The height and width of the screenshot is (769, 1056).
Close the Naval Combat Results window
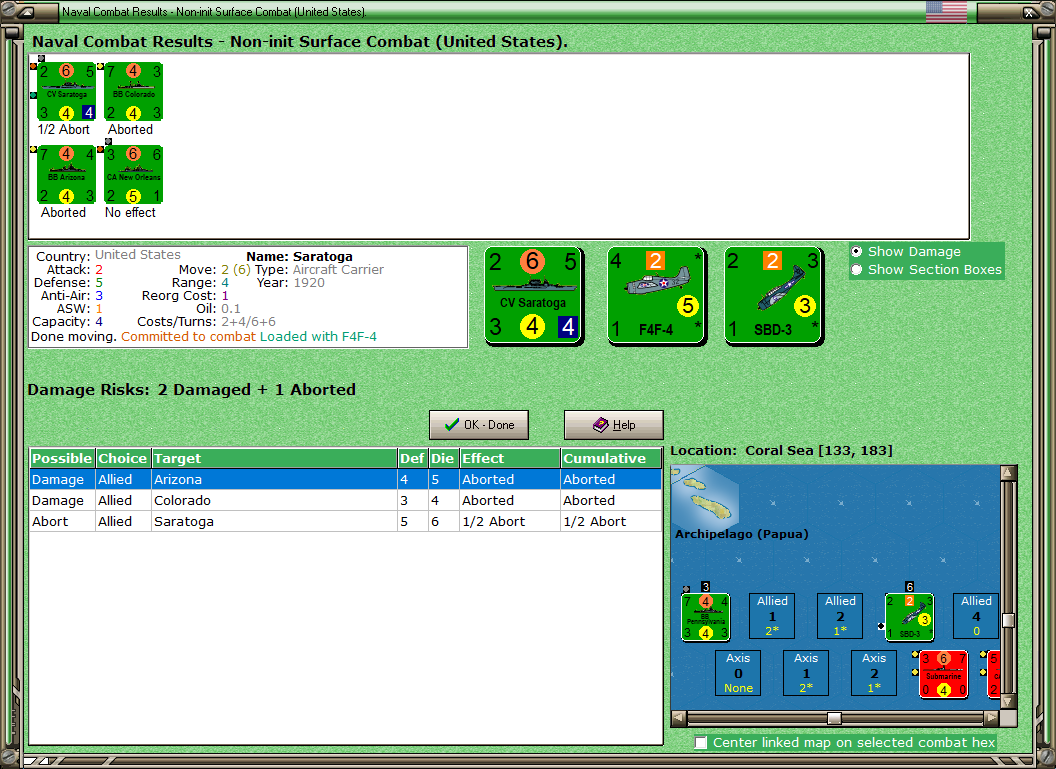(x=1030, y=11)
